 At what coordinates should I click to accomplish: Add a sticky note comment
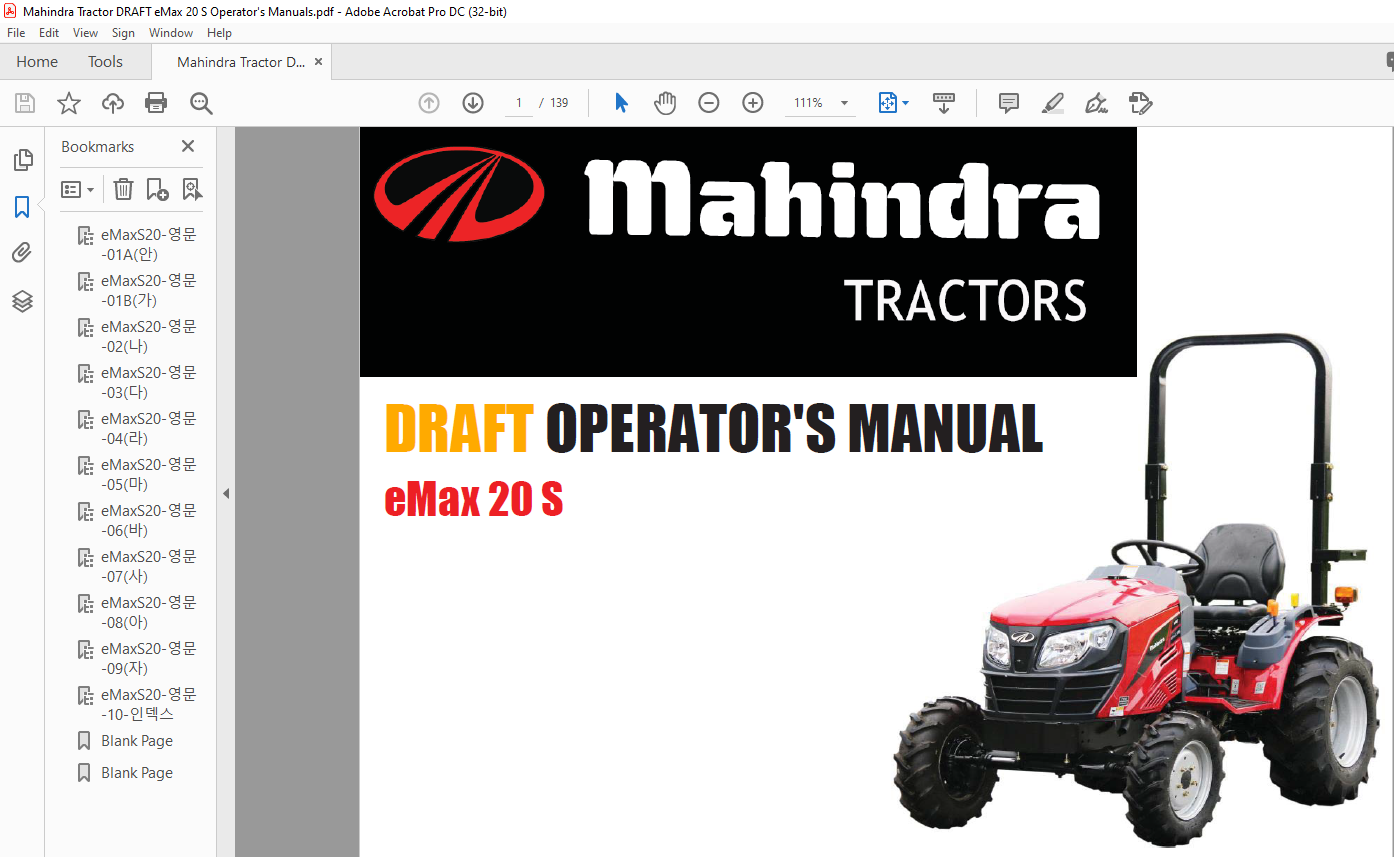pyautogui.click(x=1009, y=103)
